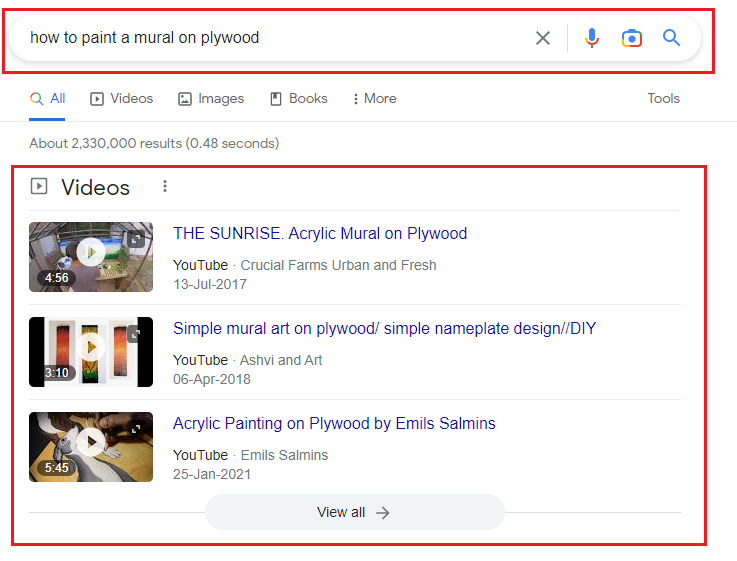
Task: Open THE SUNRISE Acrylic Mural on Plywood link
Action: point(320,234)
